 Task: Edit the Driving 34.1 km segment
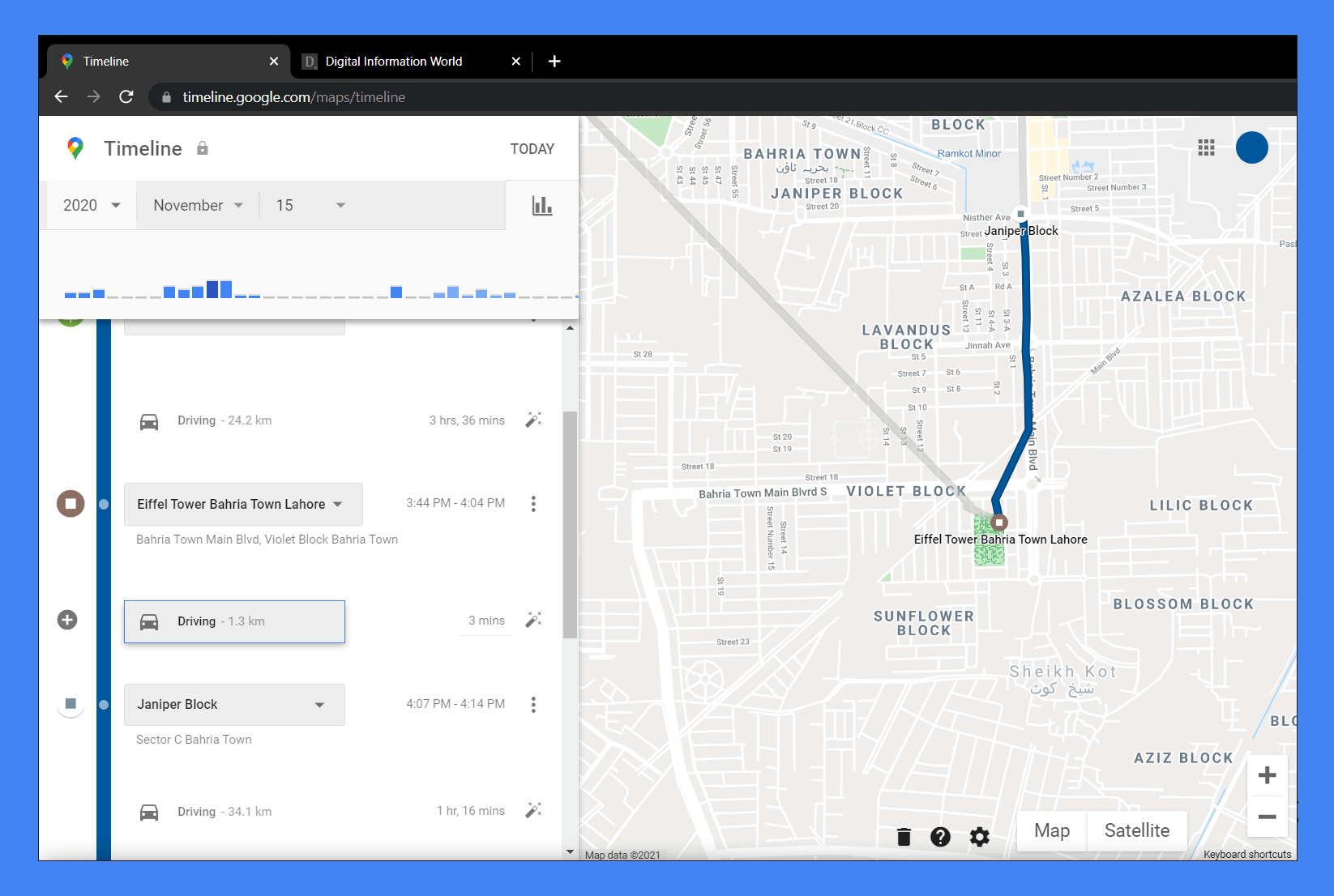pos(533,810)
